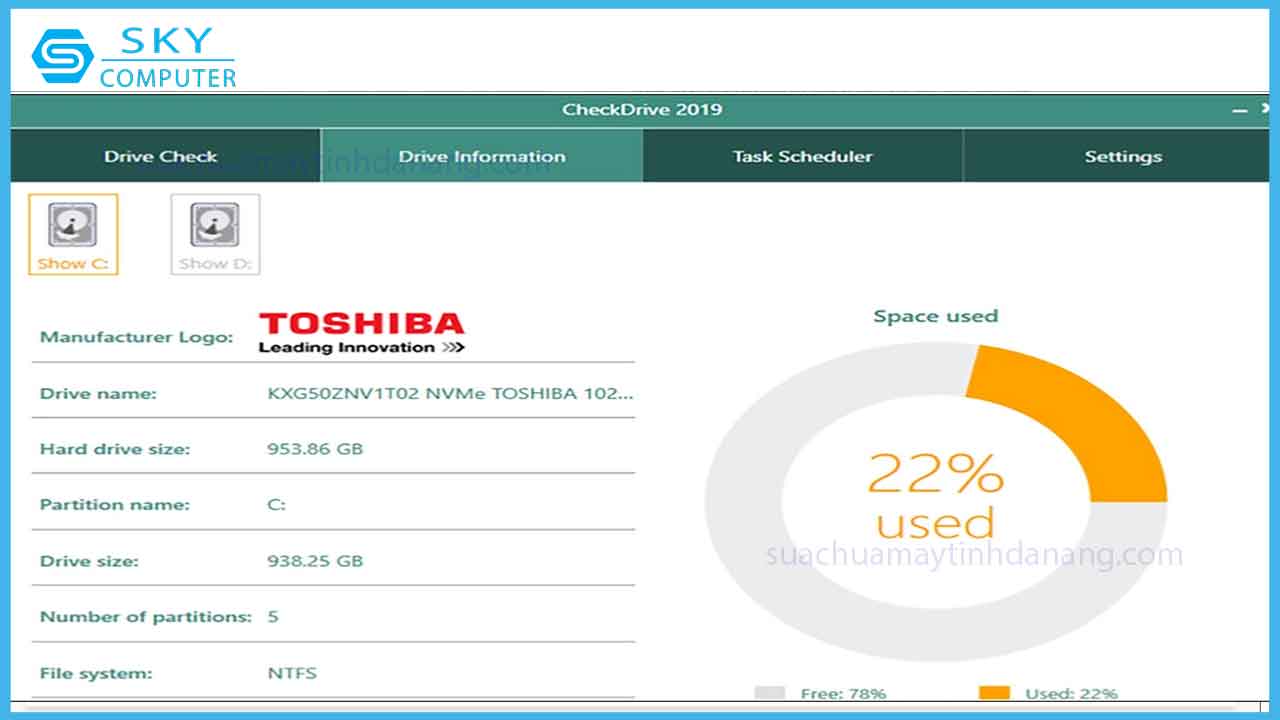1280x720 pixels.
Task: Click the Sky Computer logo
Action: click(135, 56)
